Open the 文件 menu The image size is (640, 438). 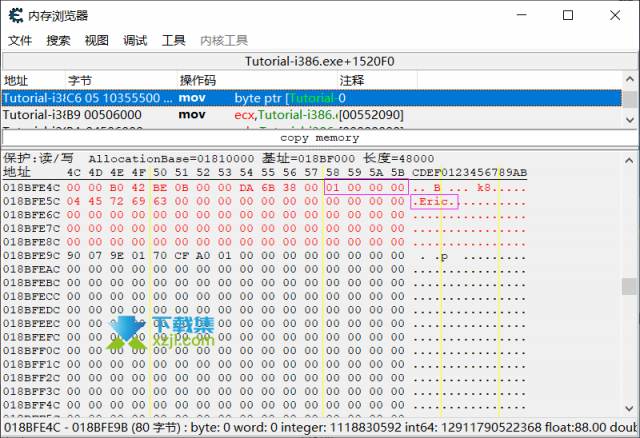click(x=20, y=40)
